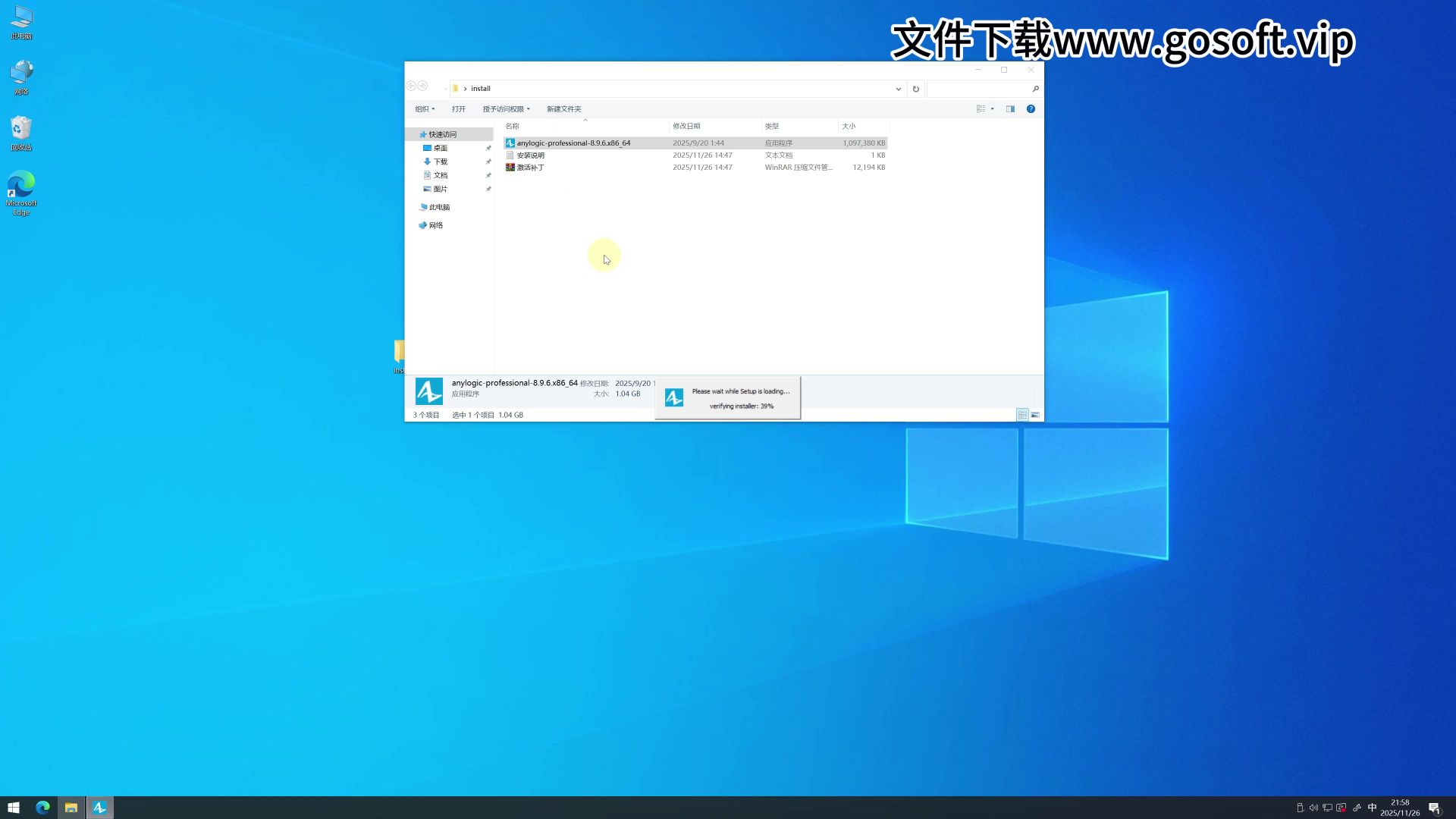This screenshot has width=1456, height=819.
Task: Click the 打开 command in the toolbar
Action: (x=458, y=108)
